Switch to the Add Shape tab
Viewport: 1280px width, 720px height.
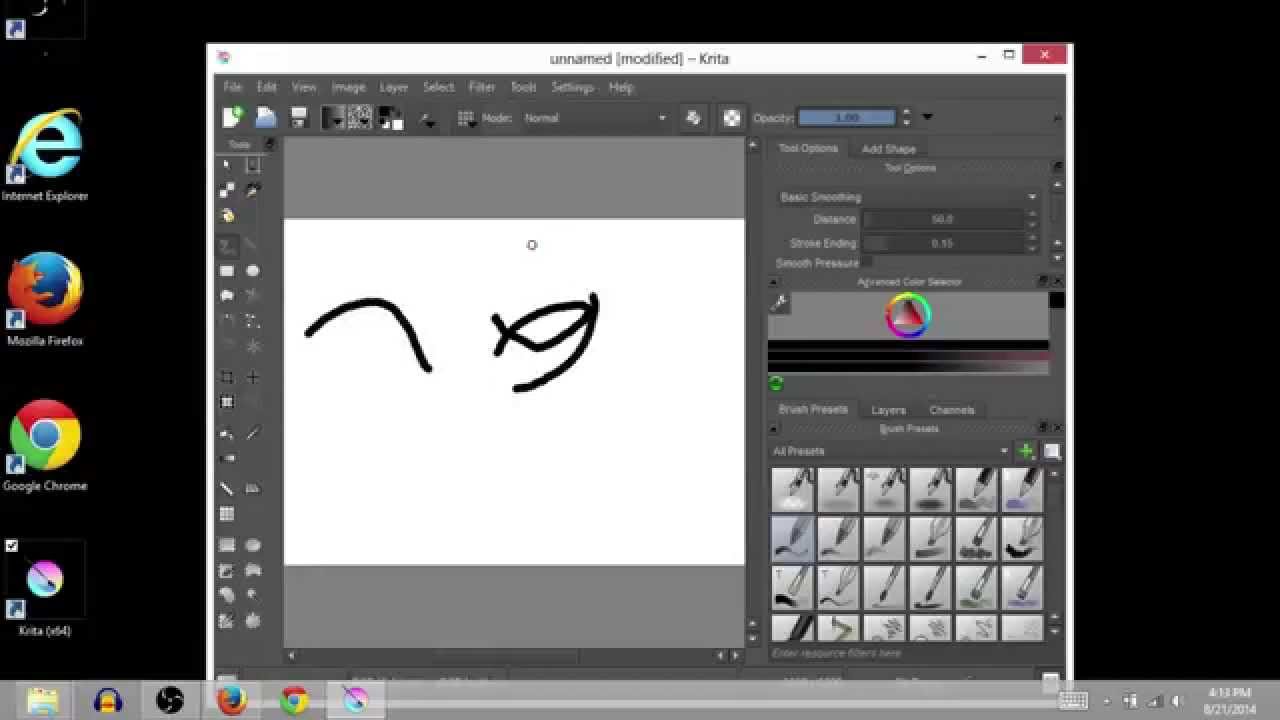[889, 148]
